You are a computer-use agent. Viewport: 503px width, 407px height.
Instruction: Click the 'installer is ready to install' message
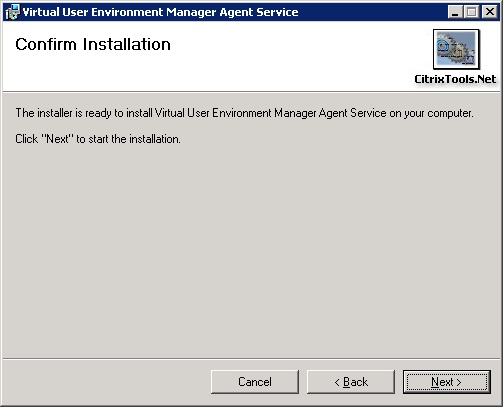click(x=244, y=113)
